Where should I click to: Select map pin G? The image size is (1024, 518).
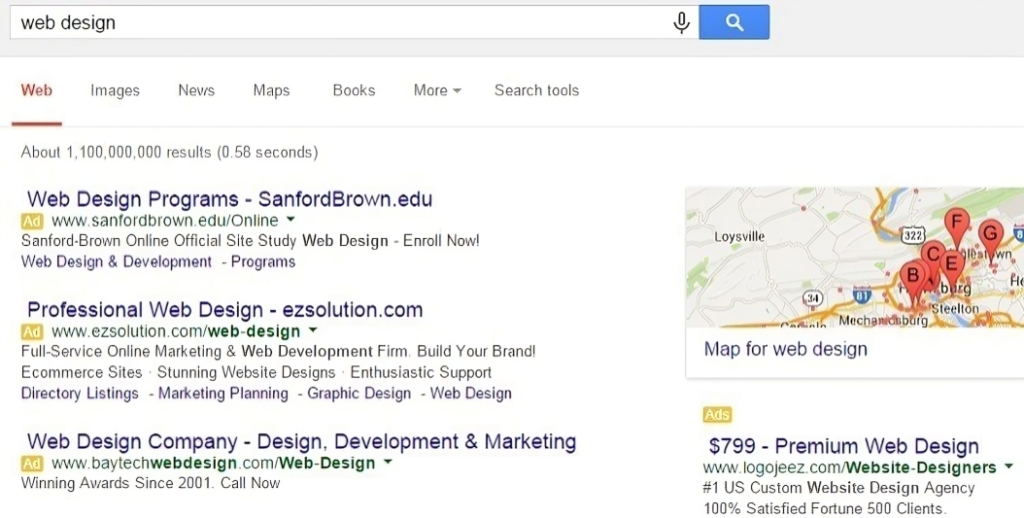click(990, 235)
